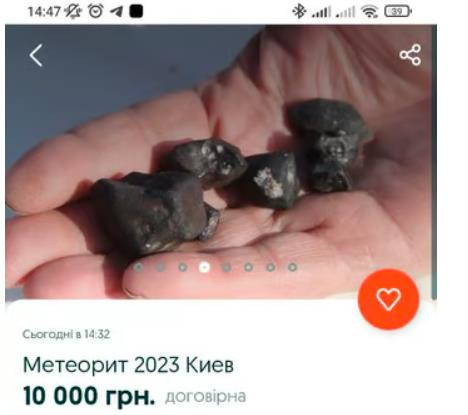Screen dimensions: 468x415
Task: Tap the alarm clock status icon
Action: 96,11
